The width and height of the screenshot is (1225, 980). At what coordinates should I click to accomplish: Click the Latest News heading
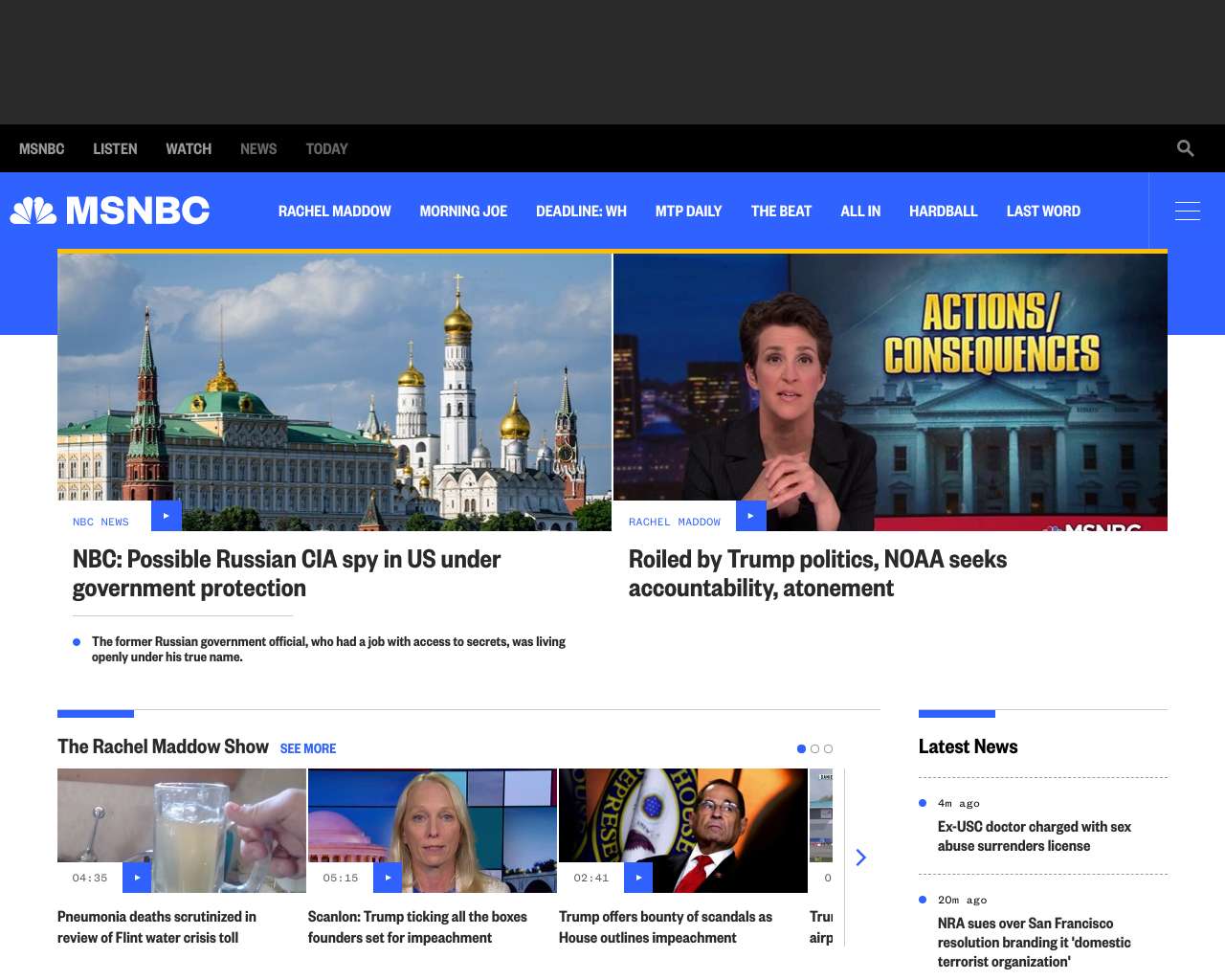tap(968, 746)
